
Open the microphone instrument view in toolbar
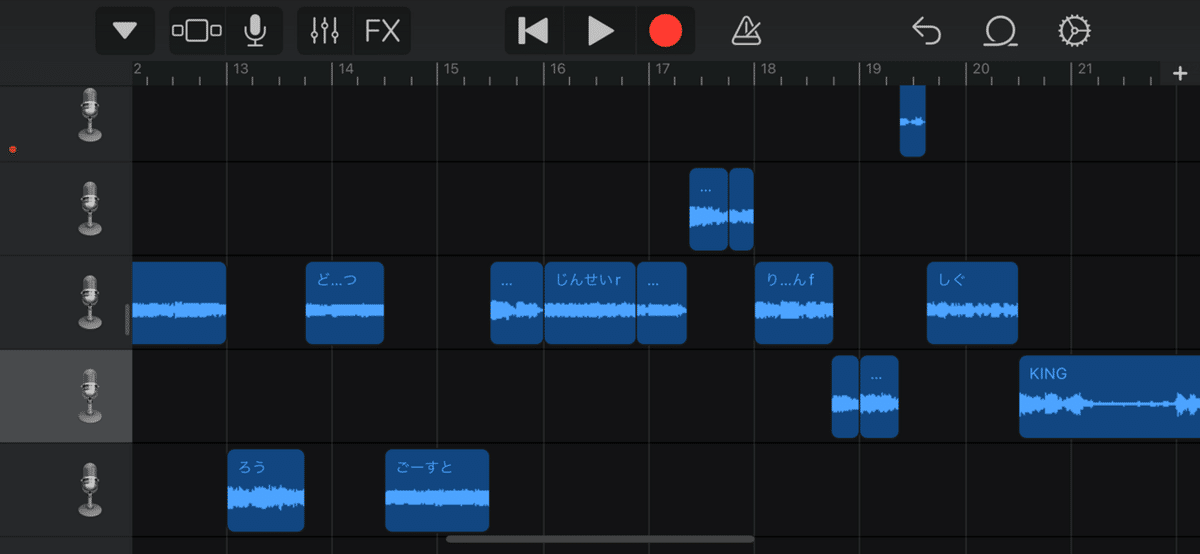point(255,31)
